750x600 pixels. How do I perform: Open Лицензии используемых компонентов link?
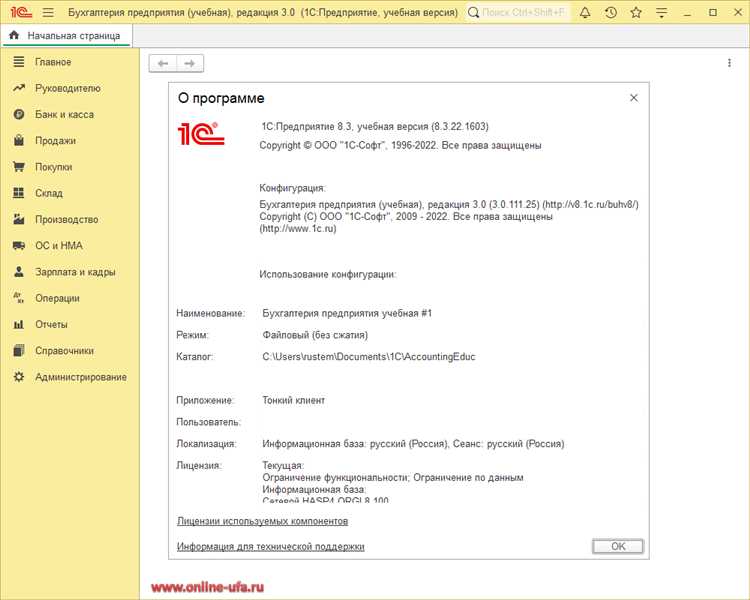[263, 521]
